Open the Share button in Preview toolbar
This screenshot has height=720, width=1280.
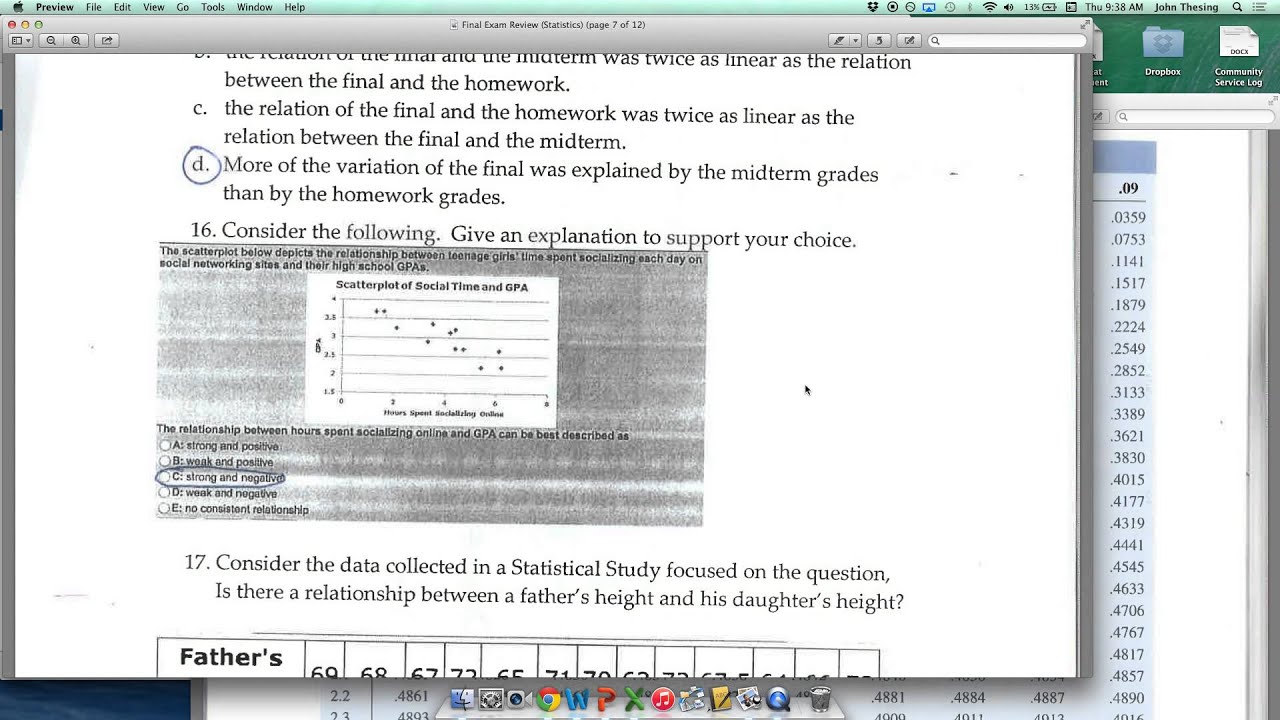(x=107, y=41)
